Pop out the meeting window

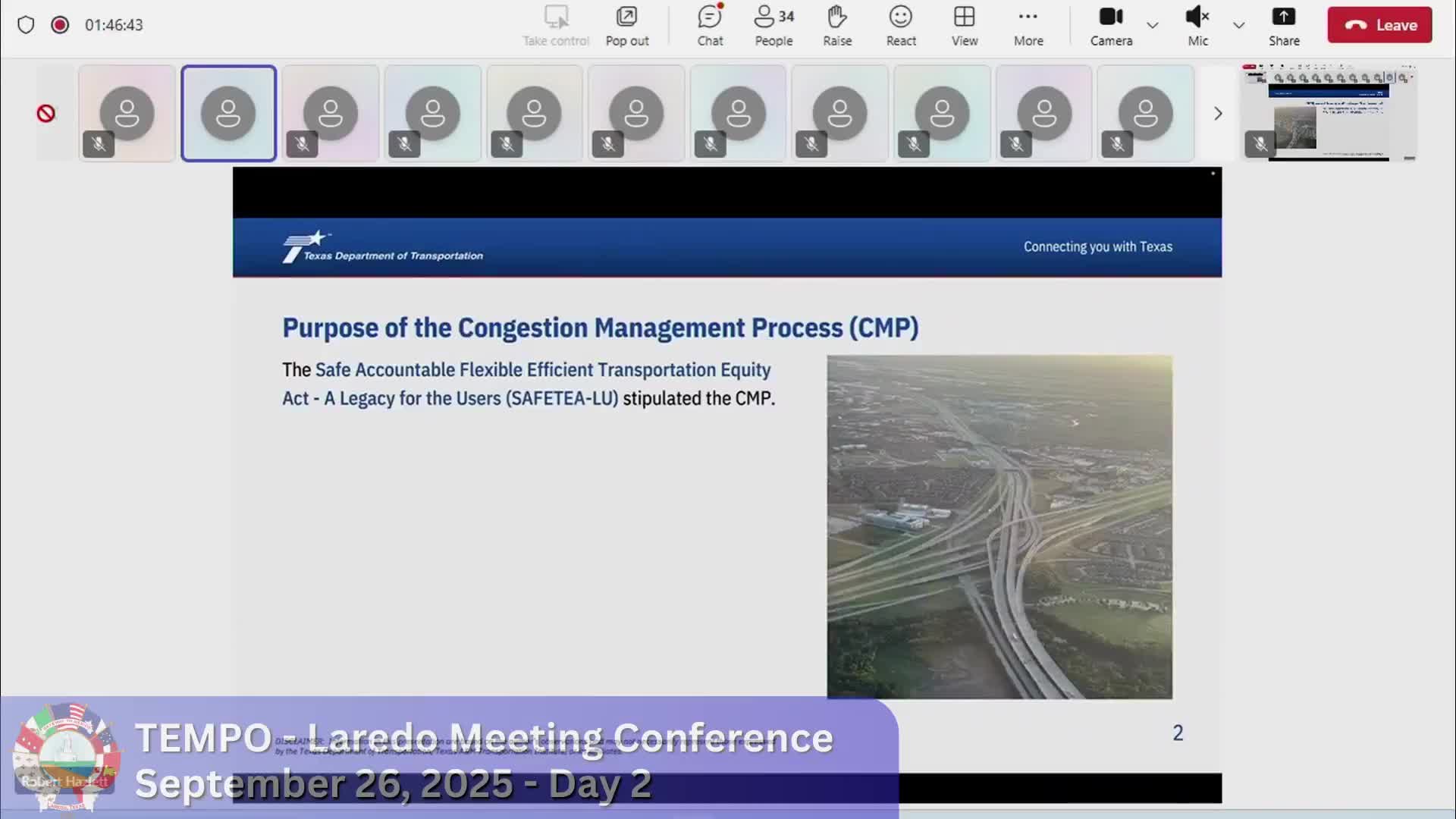coord(627,24)
